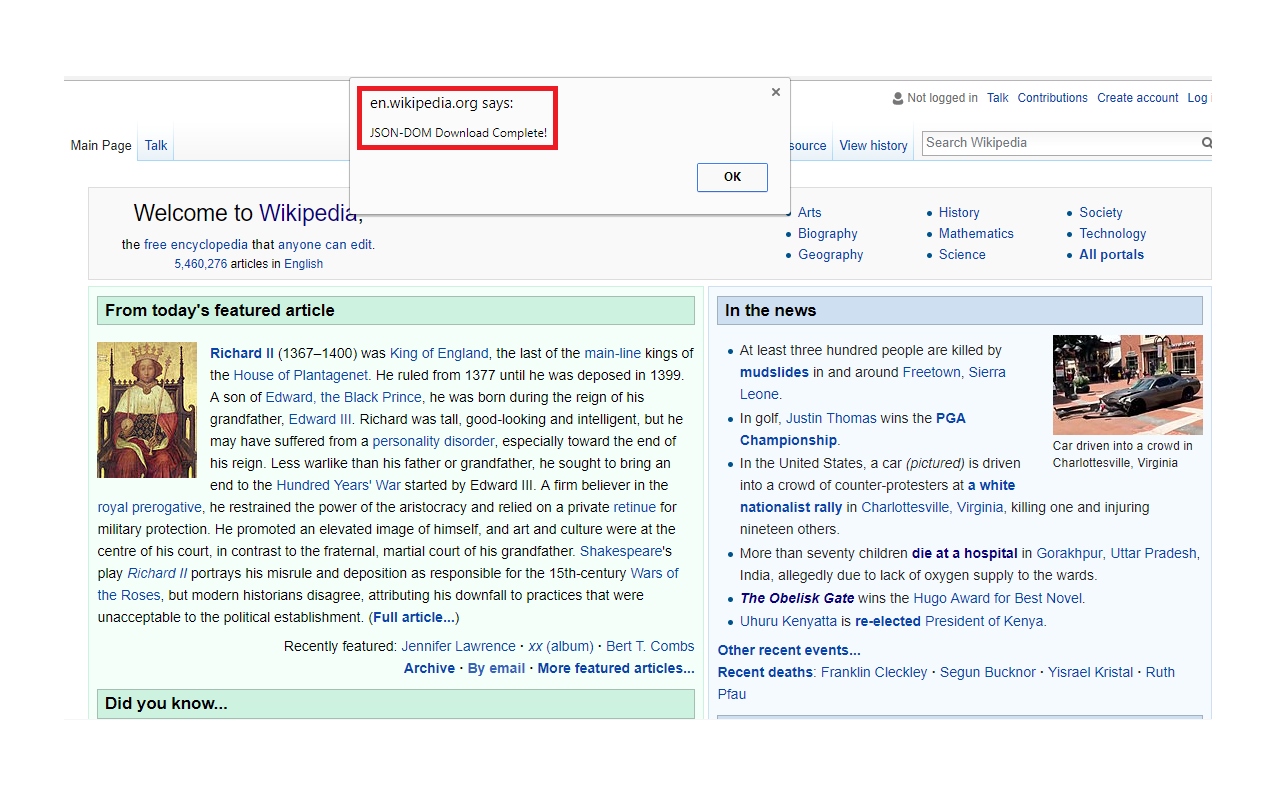The width and height of the screenshot is (1280, 800).
Task: Click By email link
Action: click(x=496, y=668)
